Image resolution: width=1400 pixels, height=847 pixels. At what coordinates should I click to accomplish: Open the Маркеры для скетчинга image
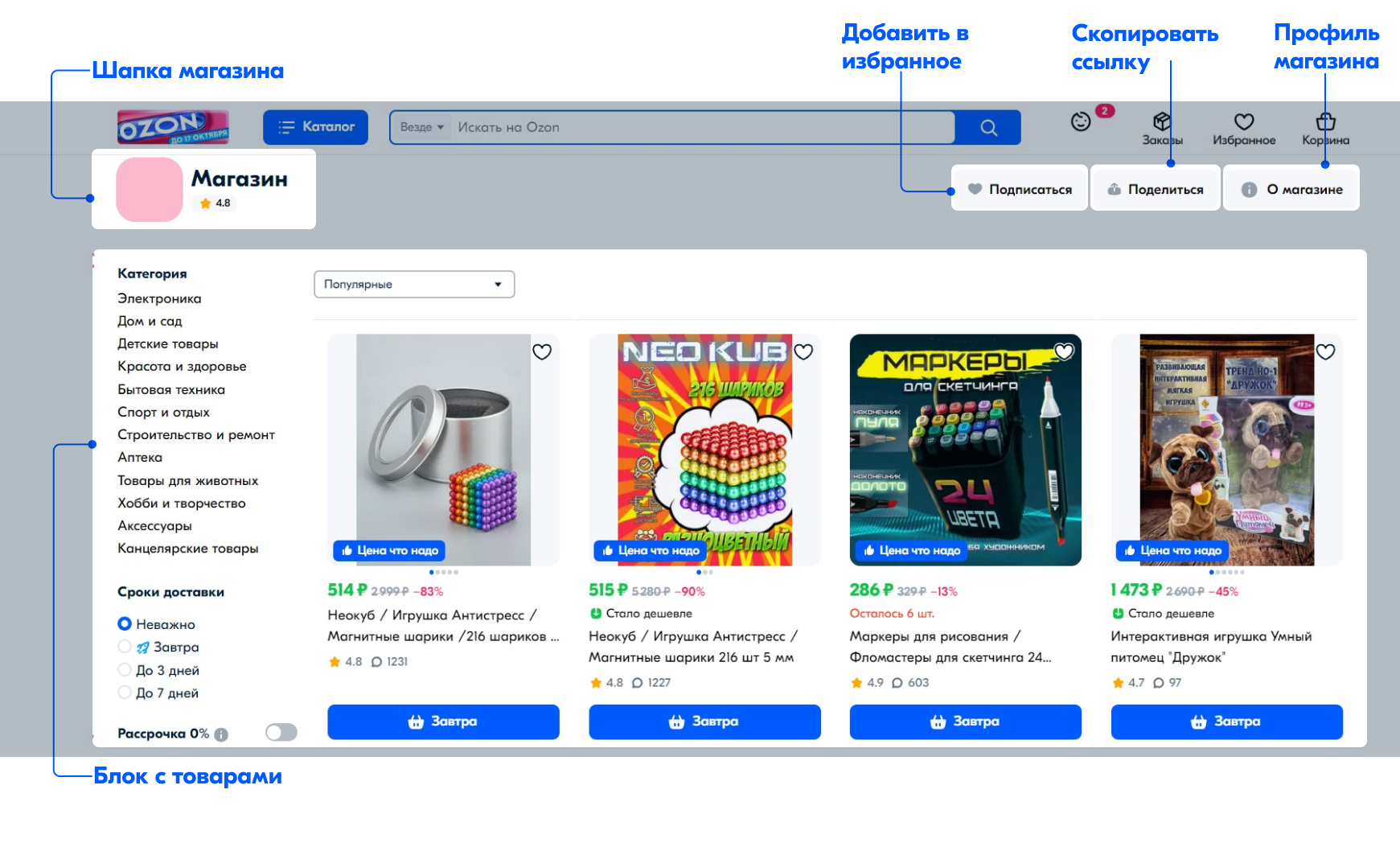[965, 450]
